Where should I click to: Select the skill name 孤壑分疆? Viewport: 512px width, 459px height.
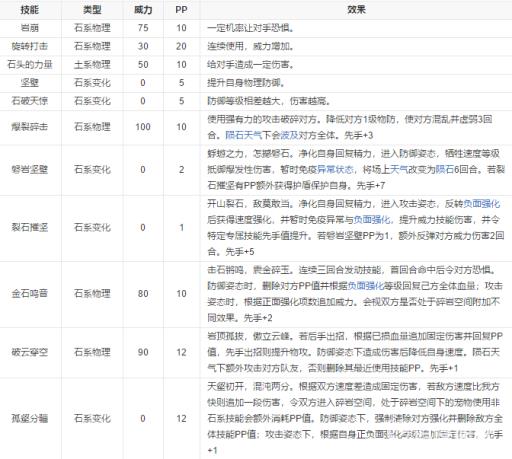(30, 418)
